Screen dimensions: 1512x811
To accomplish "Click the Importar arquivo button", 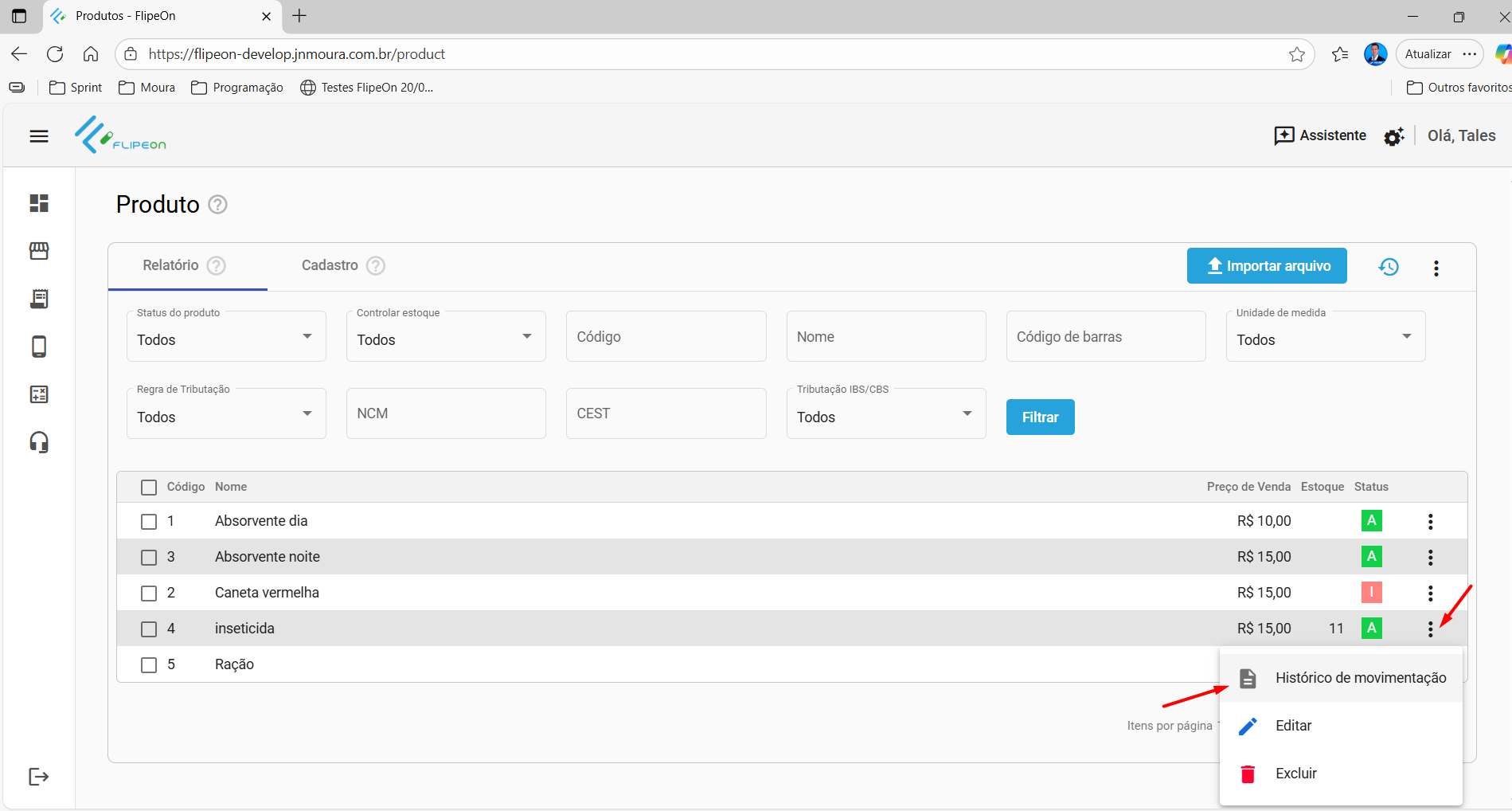I will click(1266, 266).
